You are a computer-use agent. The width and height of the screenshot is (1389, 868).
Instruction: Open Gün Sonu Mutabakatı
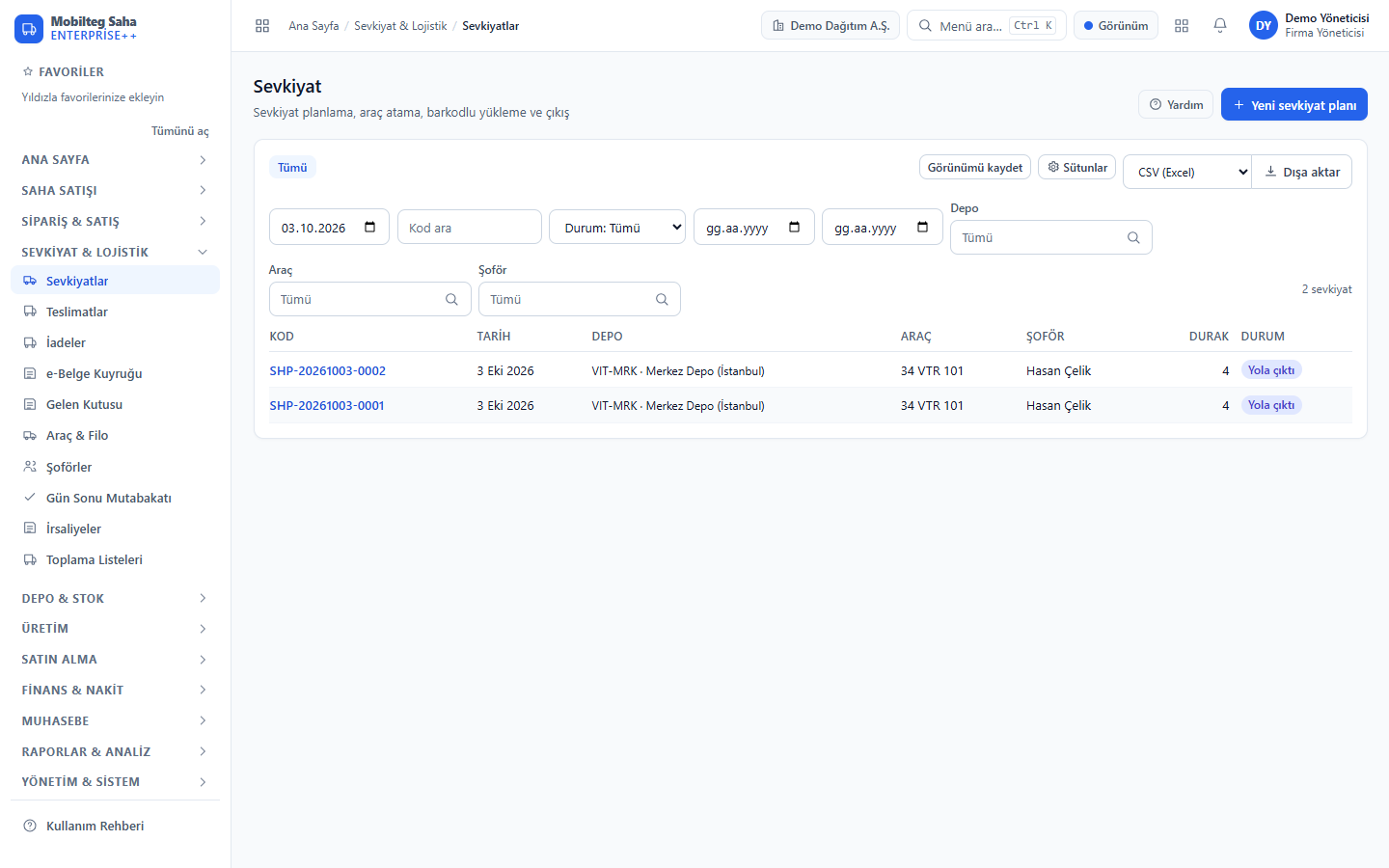pyautogui.click(x=115, y=498)
